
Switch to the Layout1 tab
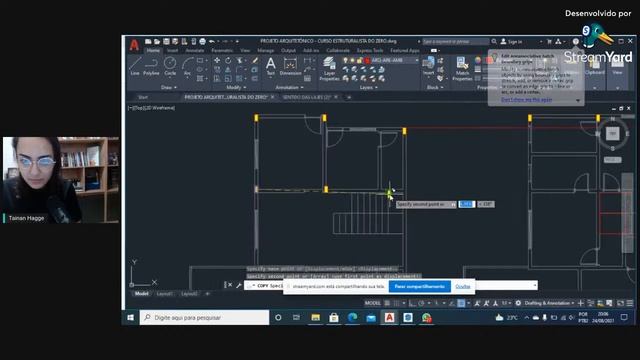click(x=164, y=293)
